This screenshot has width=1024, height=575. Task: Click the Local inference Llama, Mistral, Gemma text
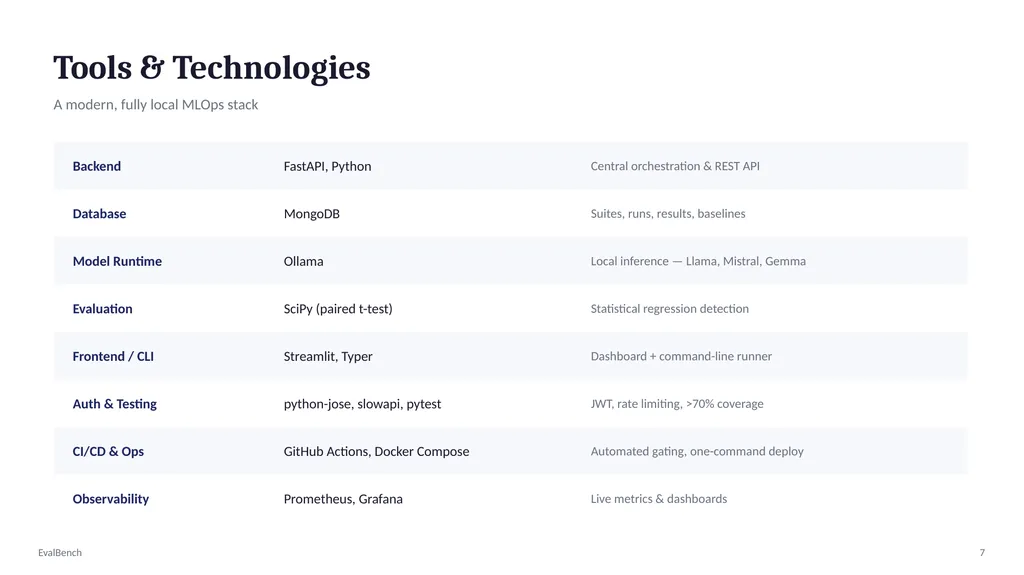(x=697, y=261)
